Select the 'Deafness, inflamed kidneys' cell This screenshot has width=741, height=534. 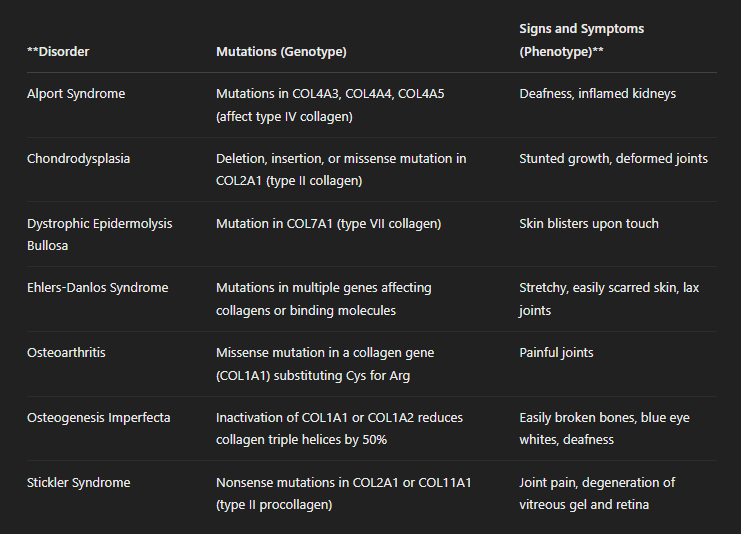(597, 94)
